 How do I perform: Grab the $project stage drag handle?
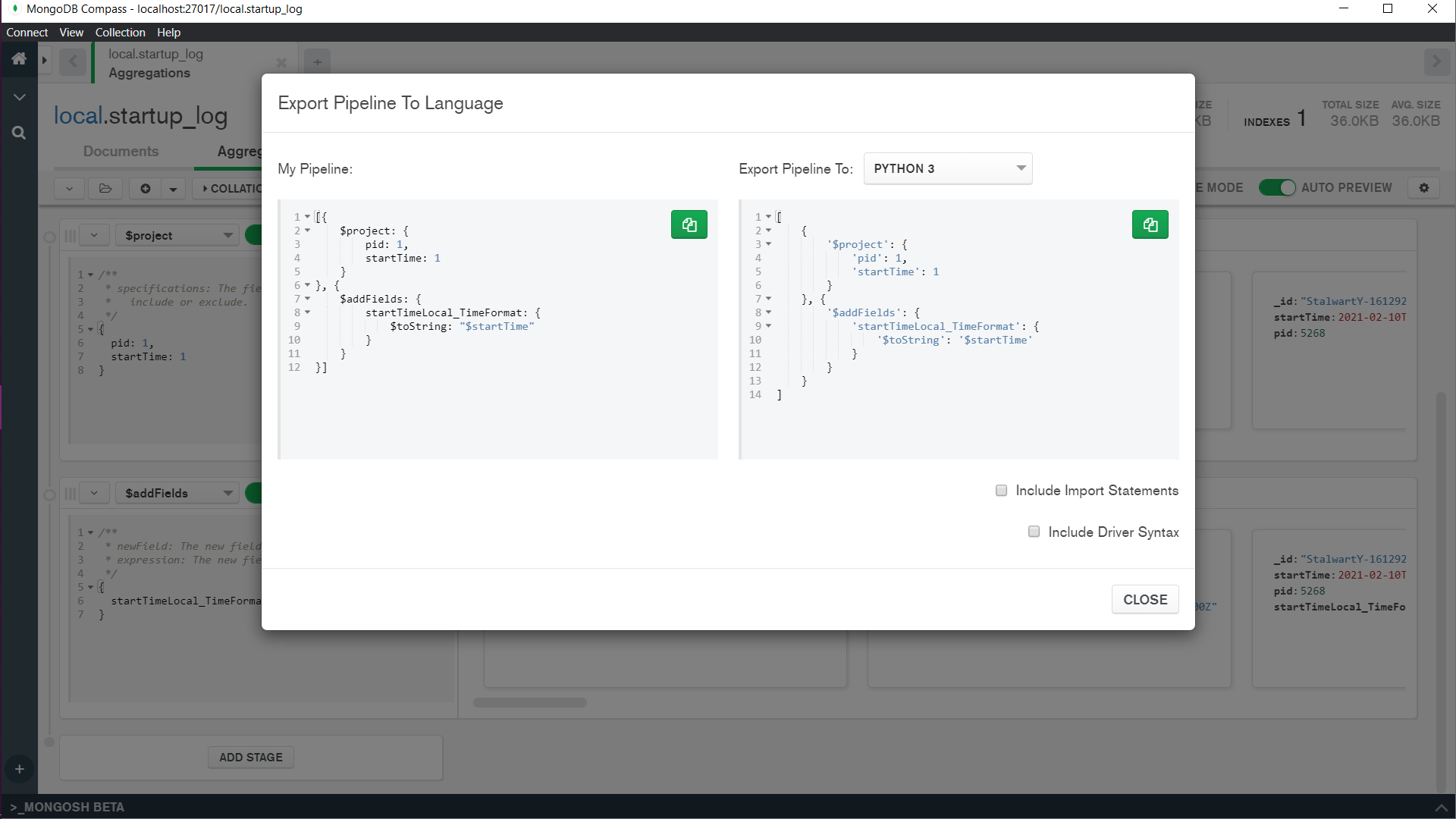click(70, 236)
